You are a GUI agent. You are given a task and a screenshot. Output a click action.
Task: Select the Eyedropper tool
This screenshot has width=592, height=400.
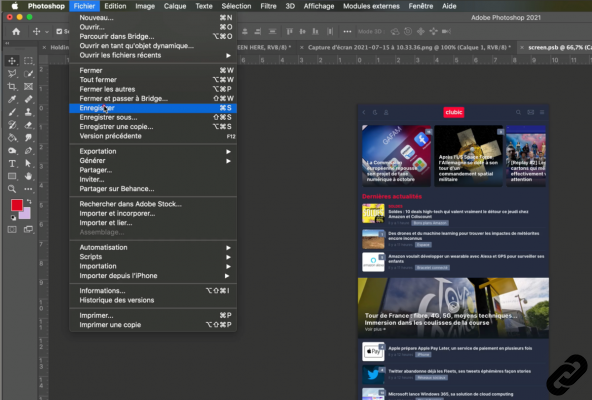(12, 99)
